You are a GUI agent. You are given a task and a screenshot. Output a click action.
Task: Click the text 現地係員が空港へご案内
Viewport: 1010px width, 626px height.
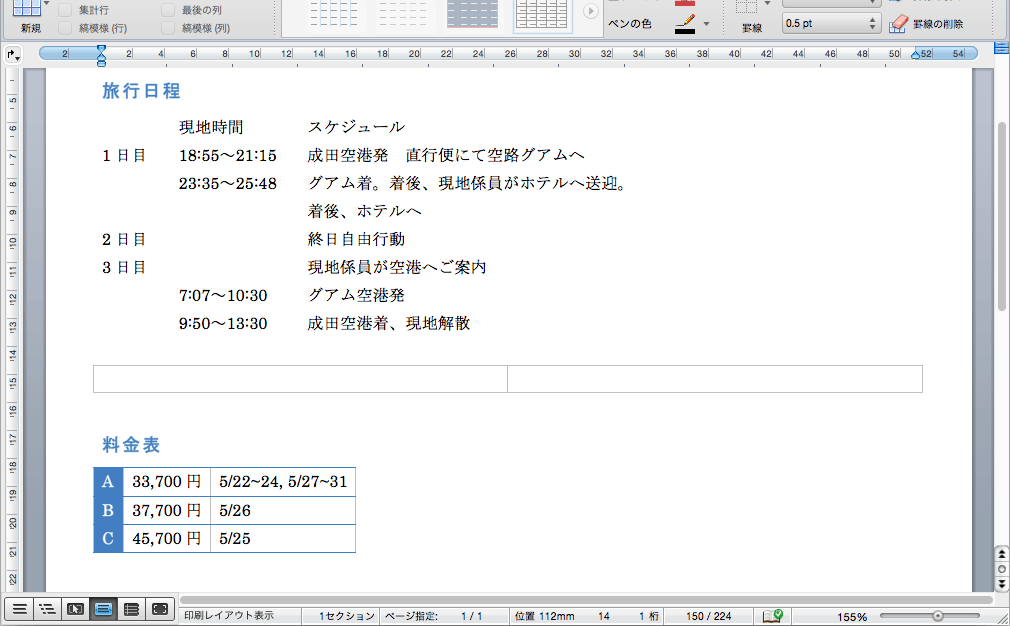[x=397, y=267]
